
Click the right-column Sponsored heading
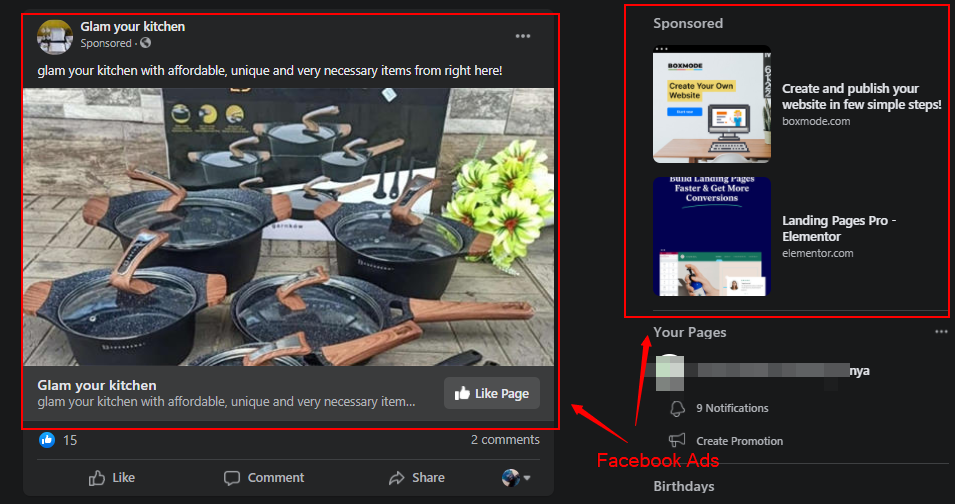[x=688, y=23]
